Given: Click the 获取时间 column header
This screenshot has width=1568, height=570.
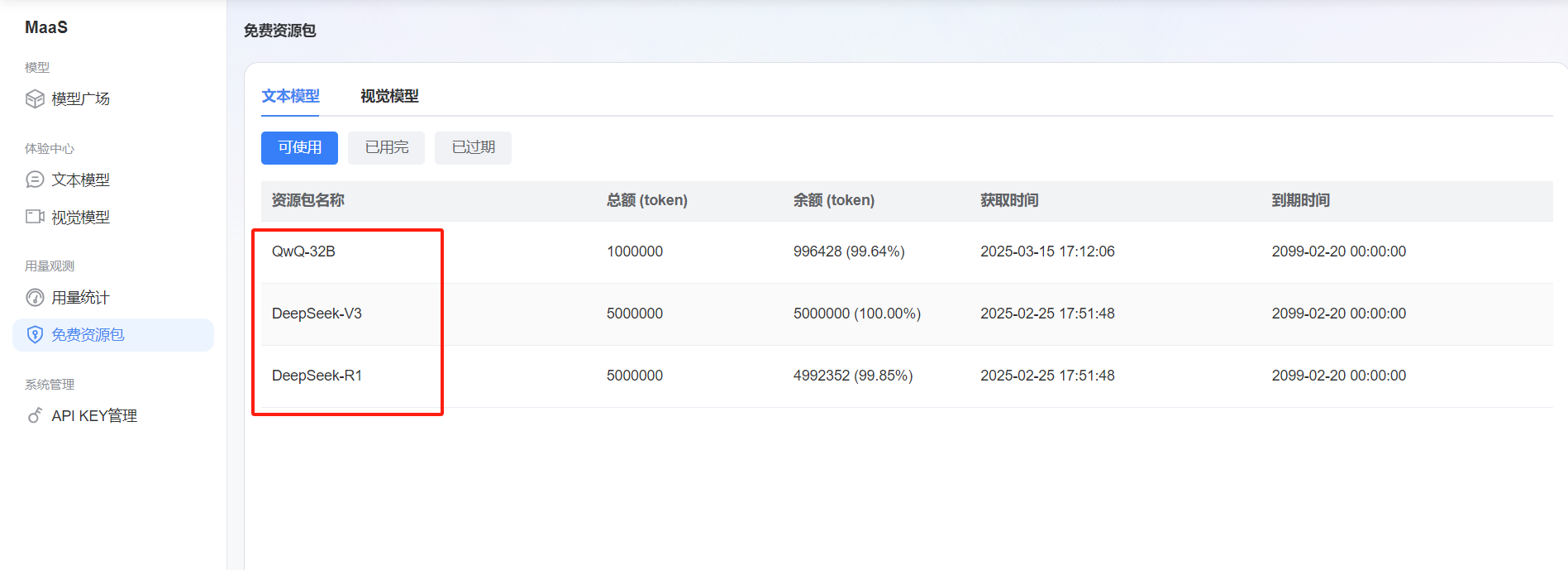Looking at the screenshot, I should (x=1009, y=200).
